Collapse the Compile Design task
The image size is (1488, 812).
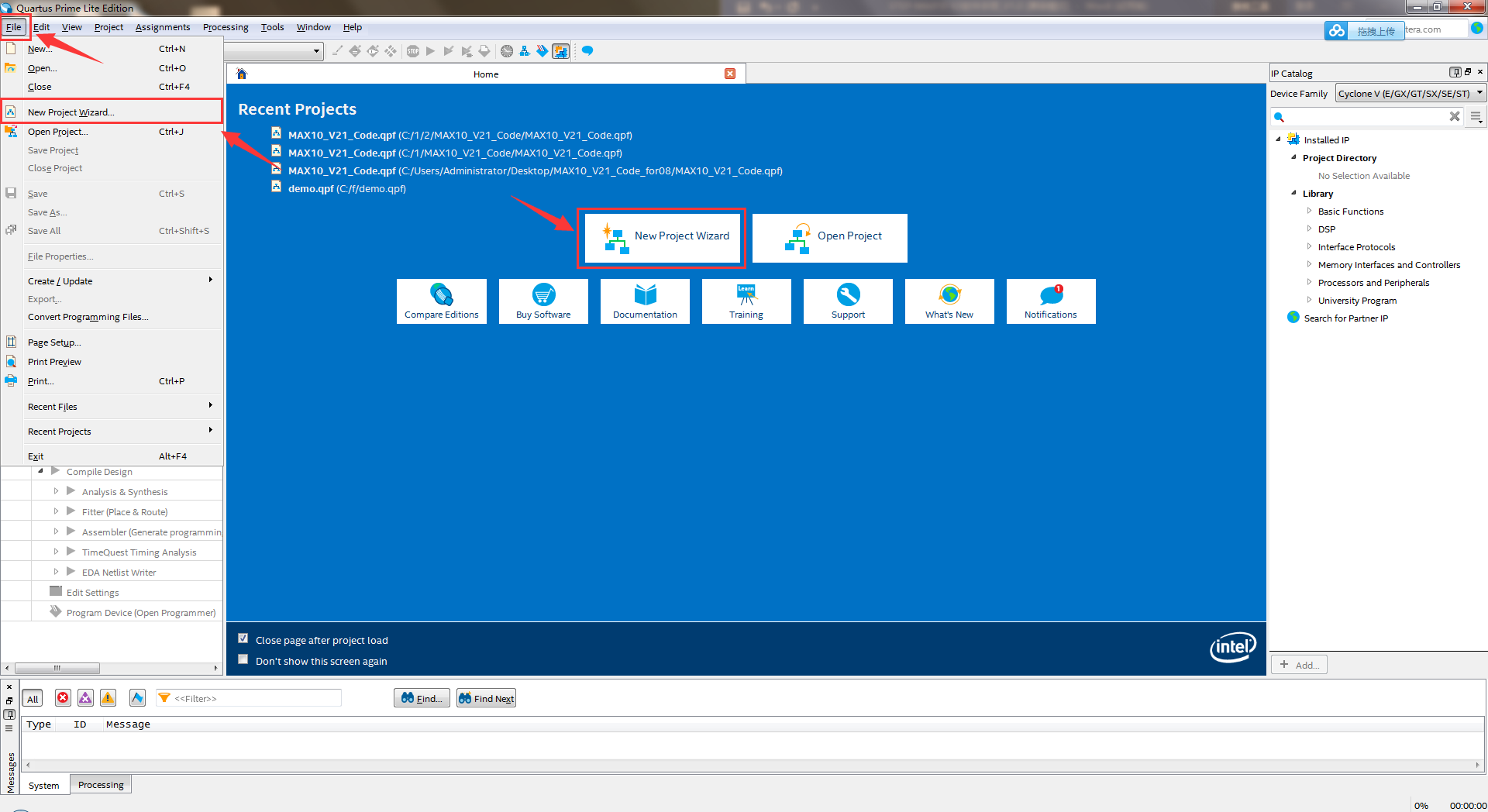click(x=40, y=471)
